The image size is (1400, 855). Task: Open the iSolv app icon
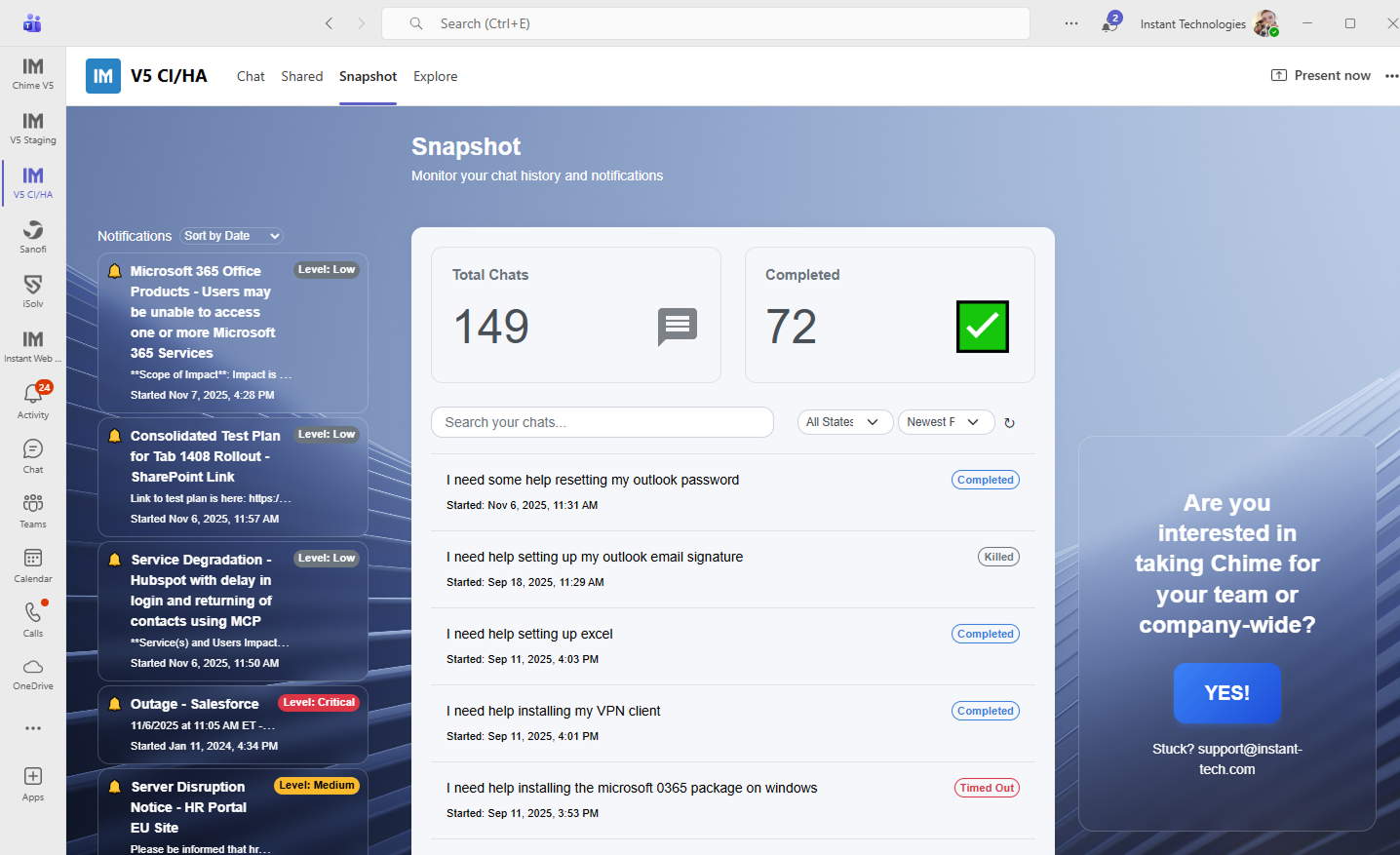[x=33, y=291]
